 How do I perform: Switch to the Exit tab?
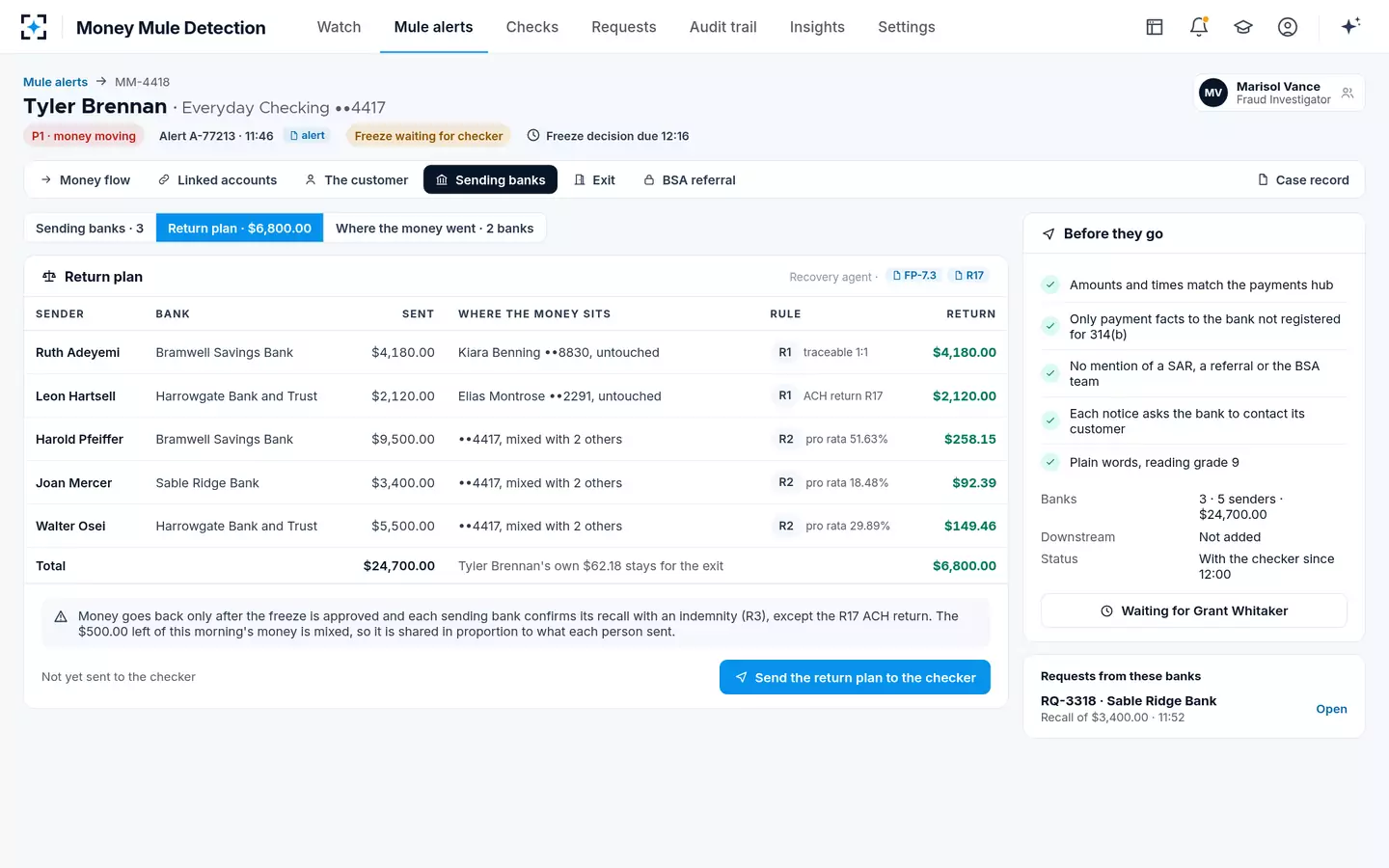[x=594, y=180]
